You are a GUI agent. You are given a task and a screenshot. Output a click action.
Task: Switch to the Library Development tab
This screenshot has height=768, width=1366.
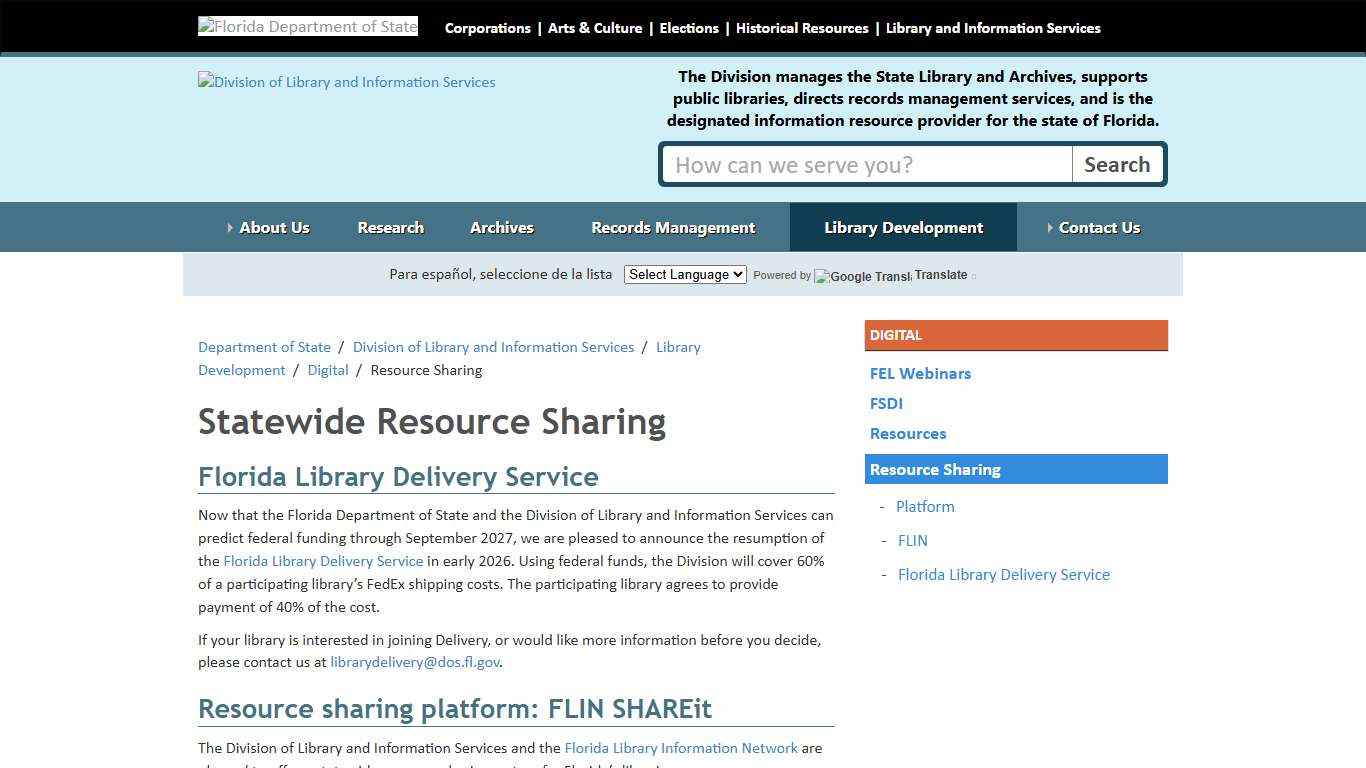(x=903, y=227)
